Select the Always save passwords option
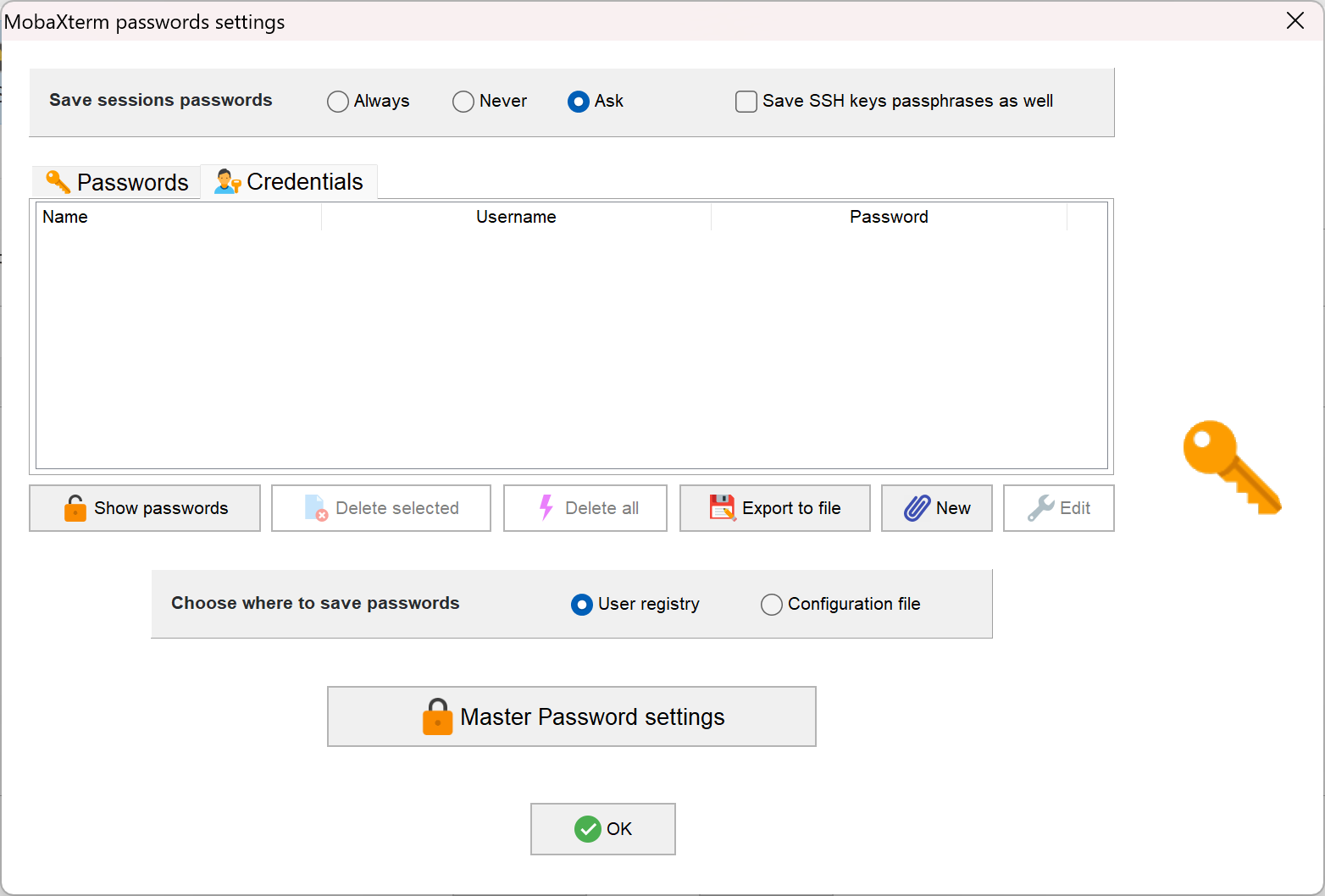The width and height of the screenshot is (1325, 896). [x=338, y=102]
